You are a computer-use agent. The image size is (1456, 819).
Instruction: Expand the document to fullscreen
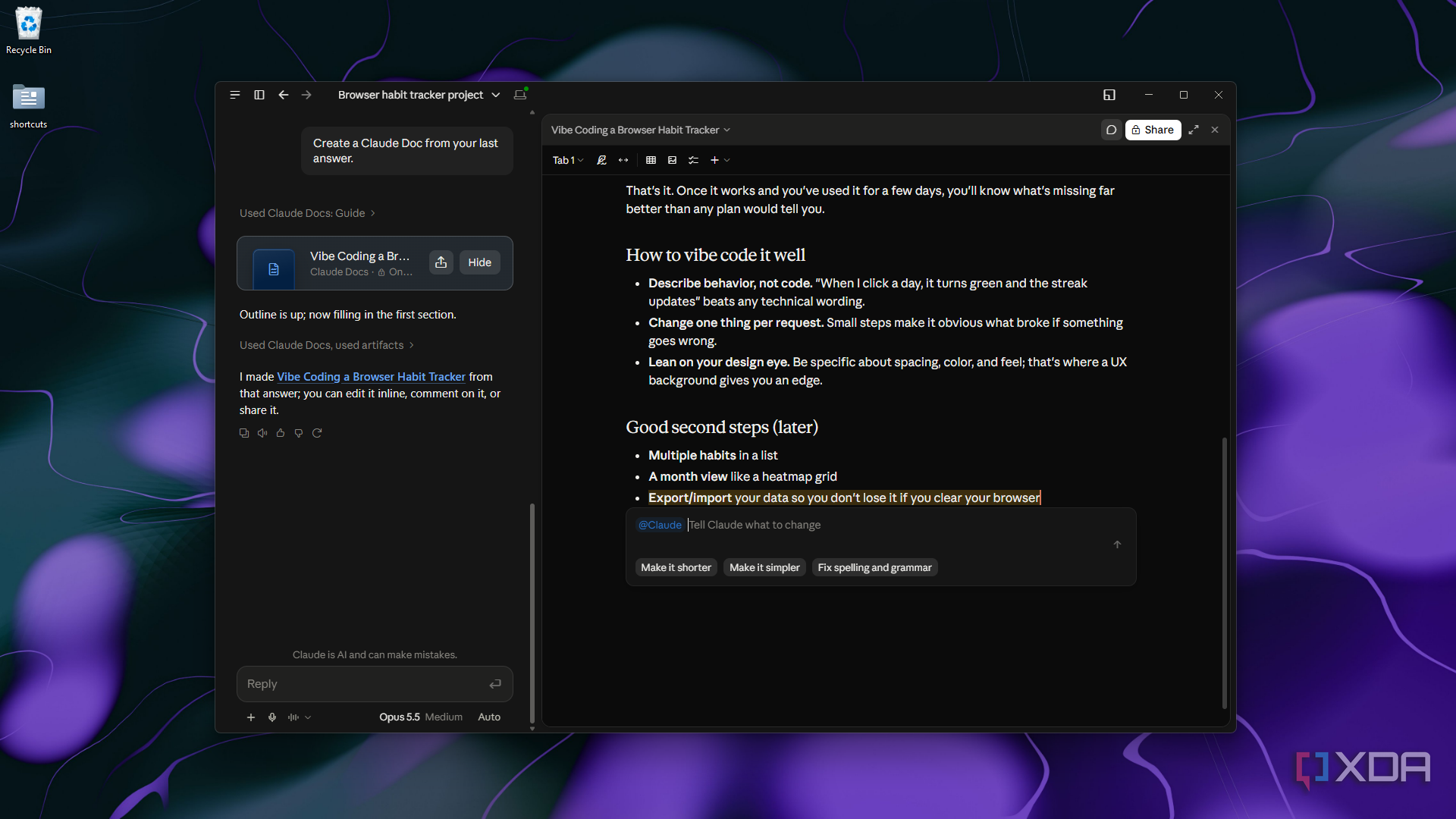point(1194,130)
